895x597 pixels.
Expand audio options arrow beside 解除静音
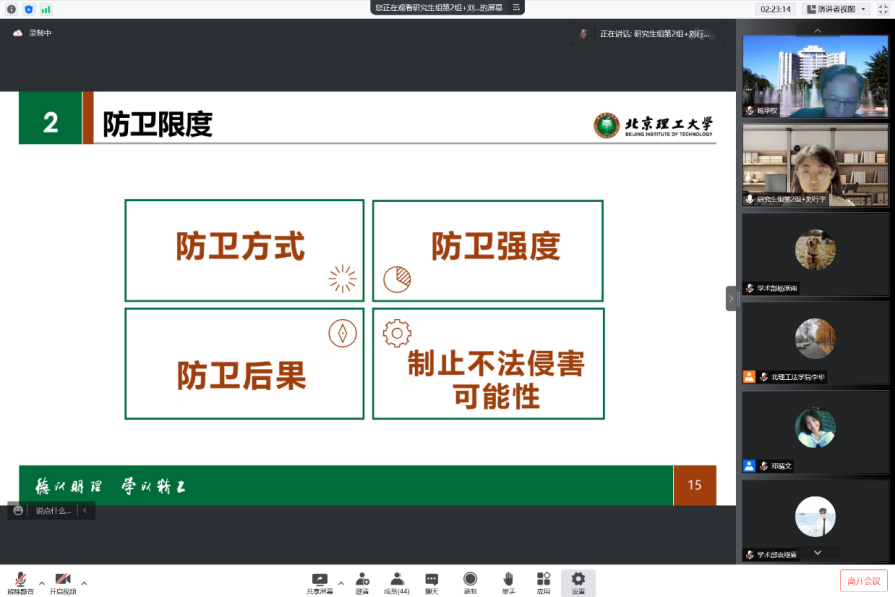[x=42, y=582]
